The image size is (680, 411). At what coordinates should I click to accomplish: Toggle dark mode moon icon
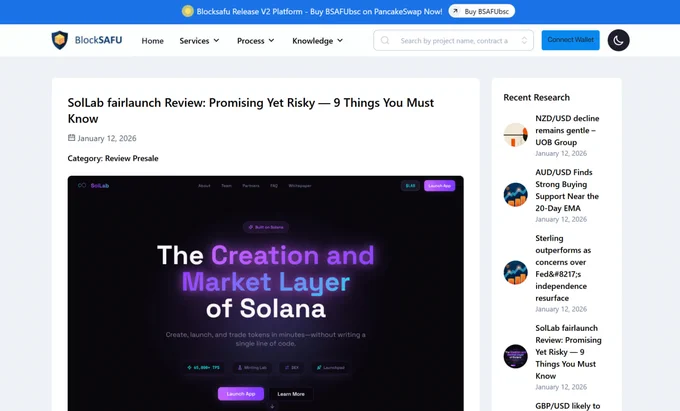[x=618, y=40]
